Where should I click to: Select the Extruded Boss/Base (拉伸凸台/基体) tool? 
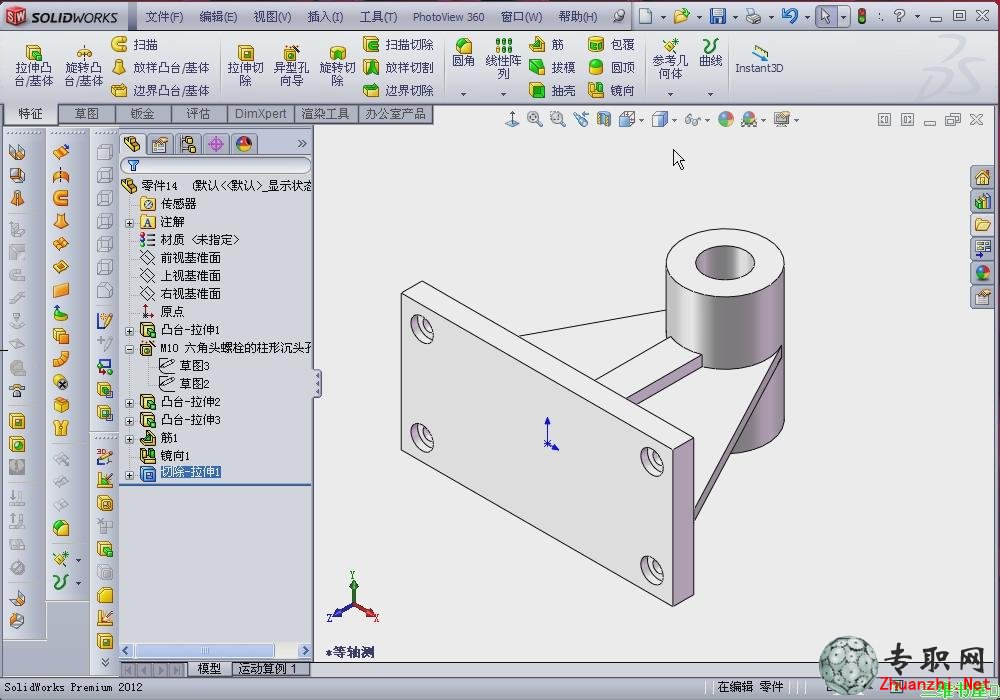(x=33, y=65)
